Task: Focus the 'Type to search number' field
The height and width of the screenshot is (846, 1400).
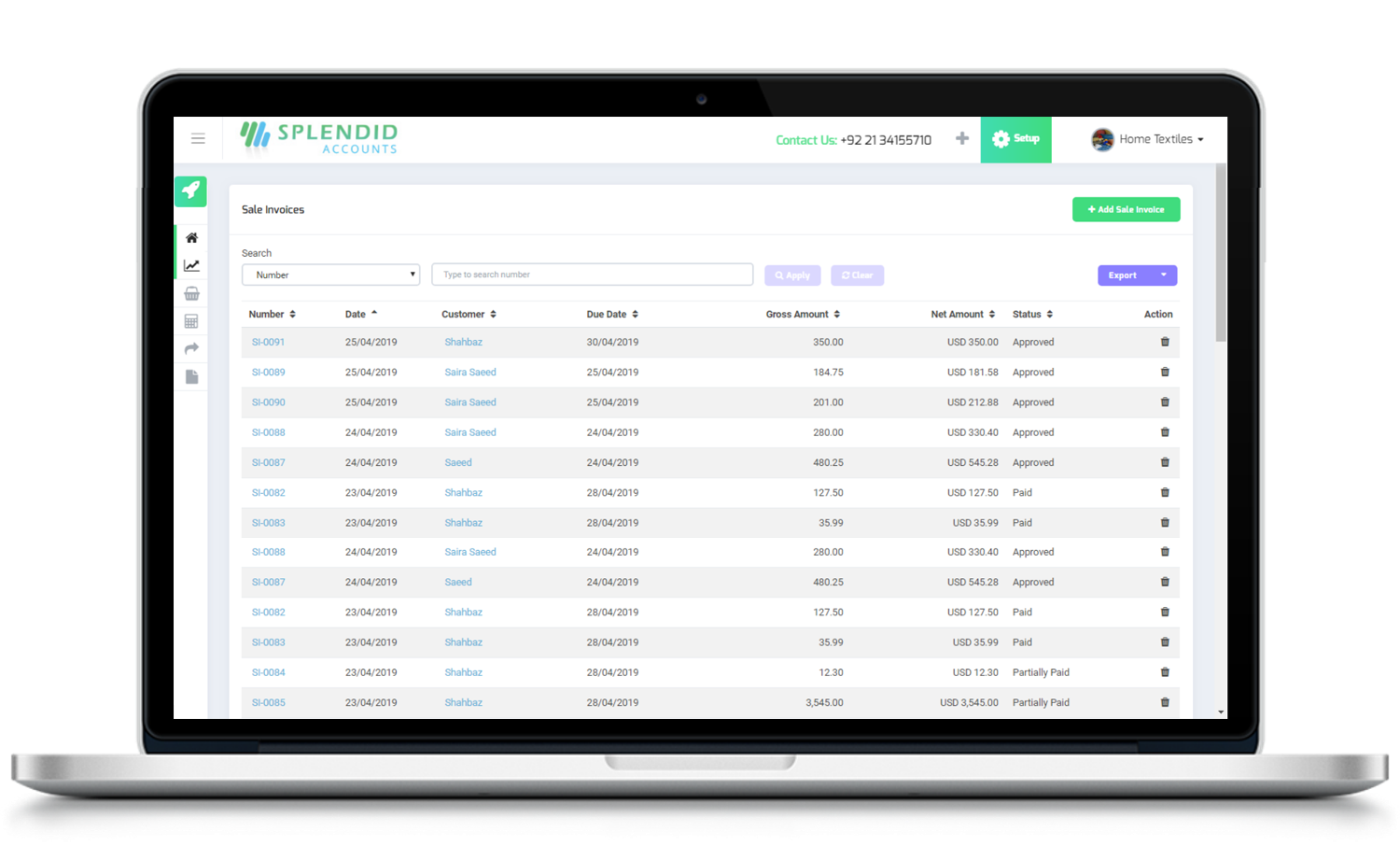Action: (x=592, y=275)
